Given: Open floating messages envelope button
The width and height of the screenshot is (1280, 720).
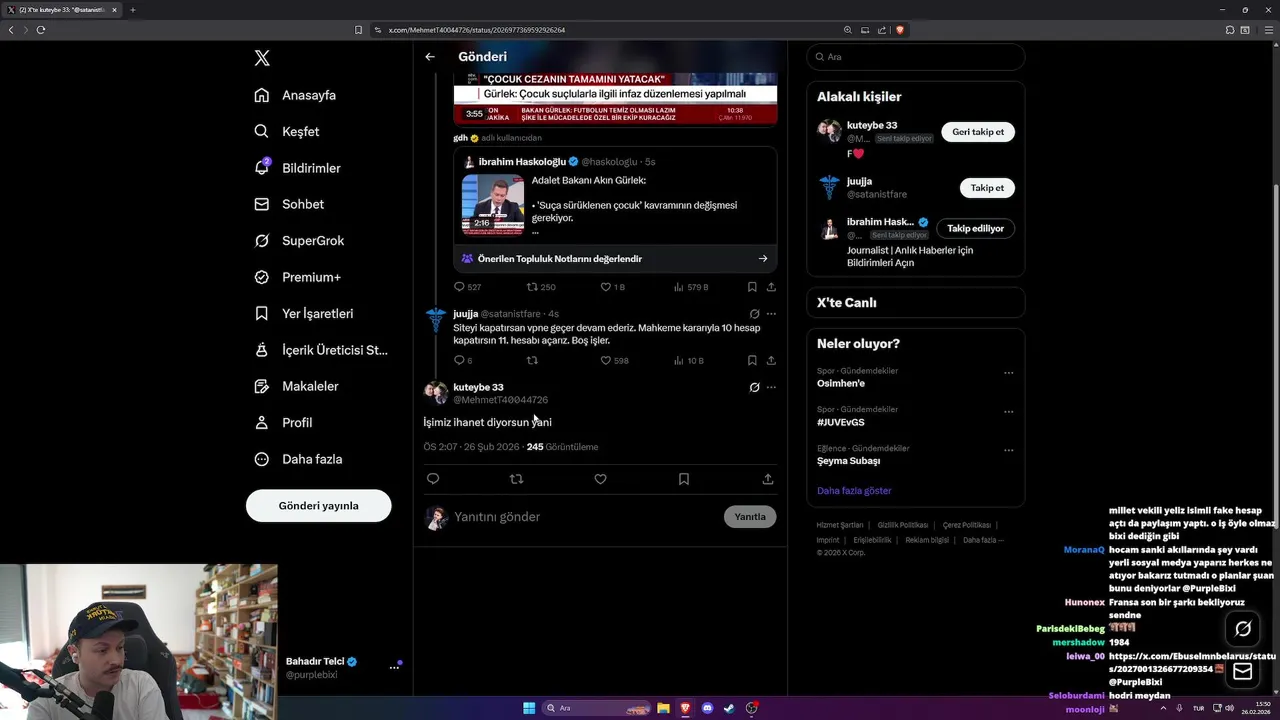Looking at the screenshot, I should click(x=1243, y=672).
